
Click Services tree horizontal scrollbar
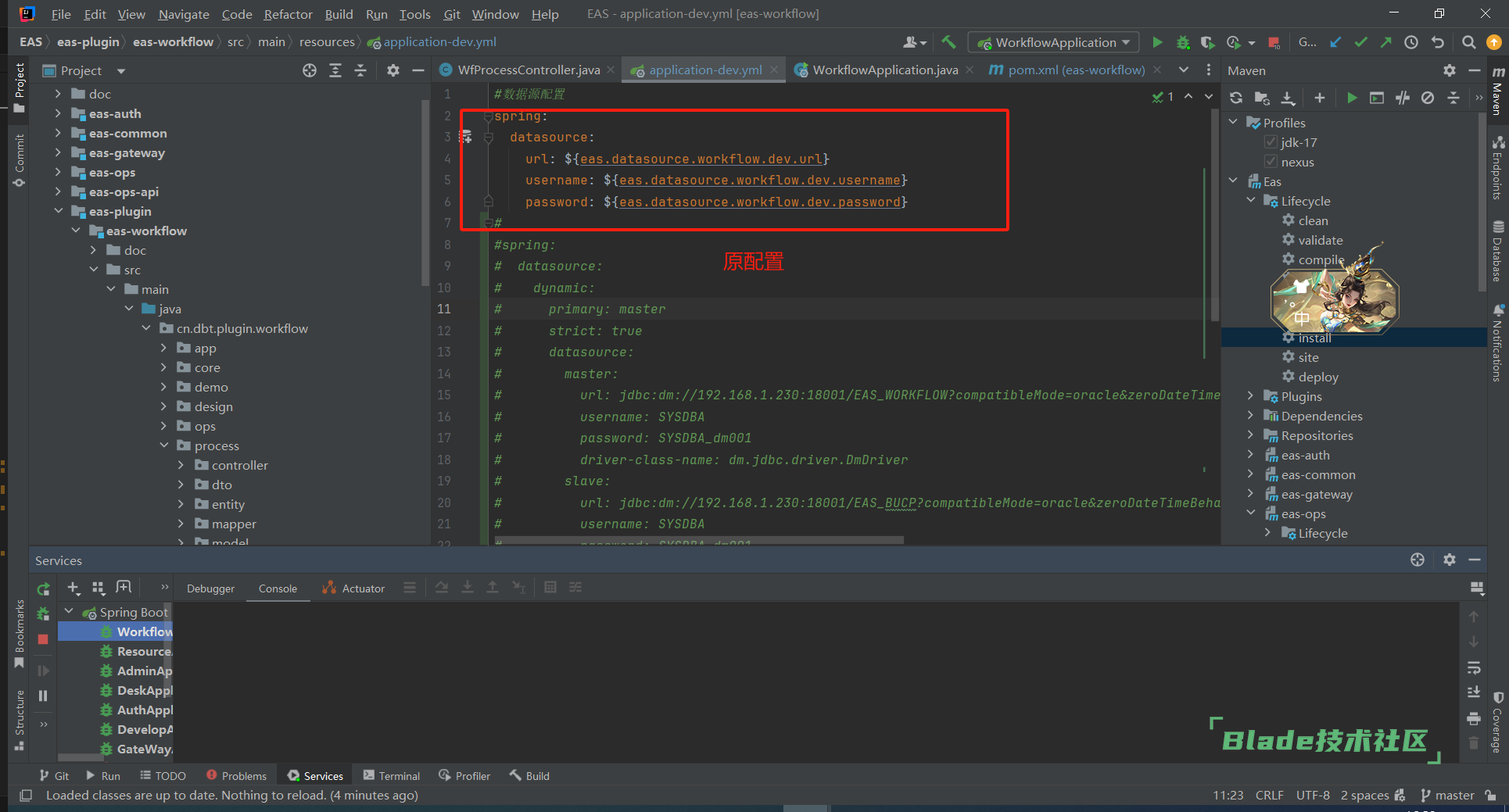pyautogui.click(x=81, y=757)
